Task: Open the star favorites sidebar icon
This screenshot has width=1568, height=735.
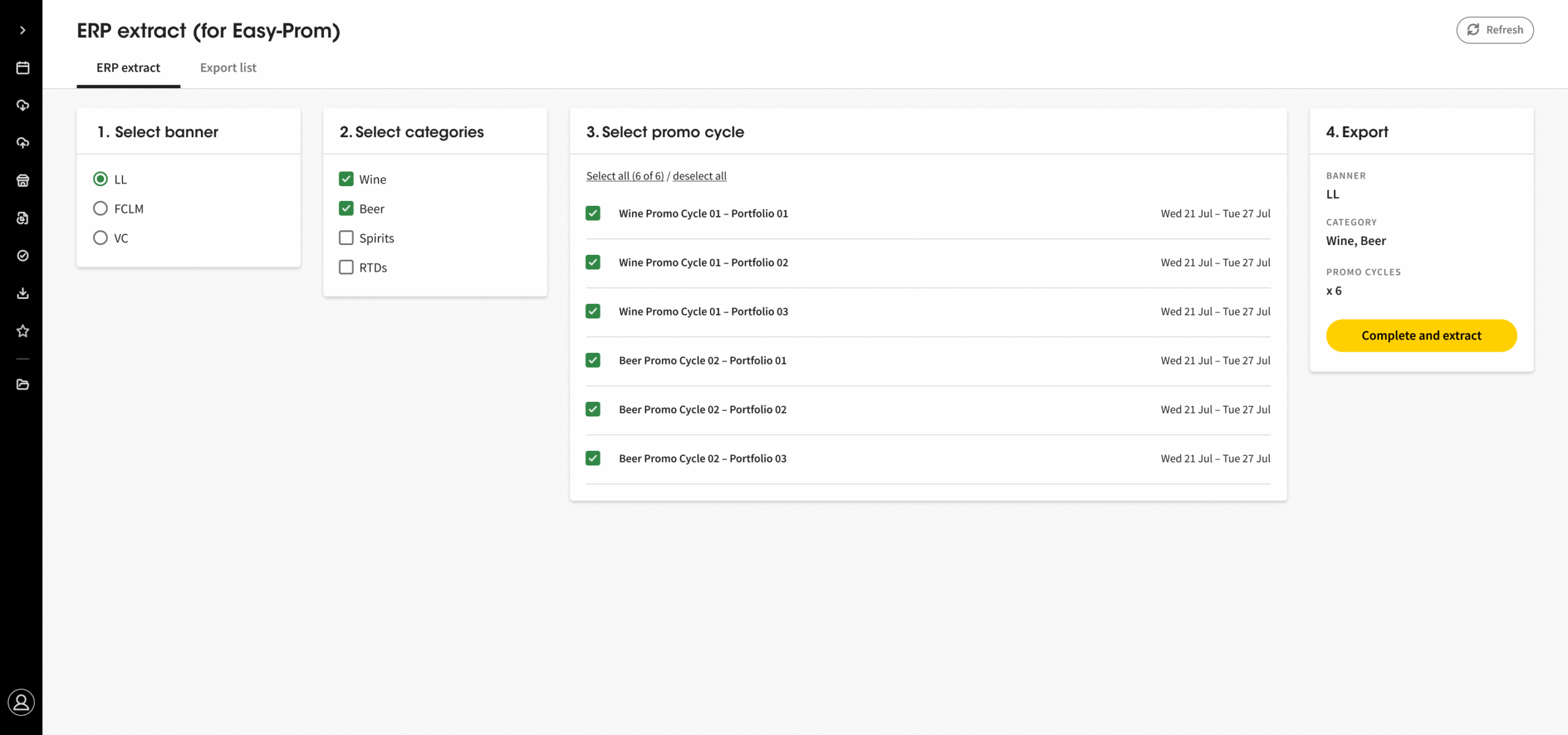Action: [x=23, y=331]
